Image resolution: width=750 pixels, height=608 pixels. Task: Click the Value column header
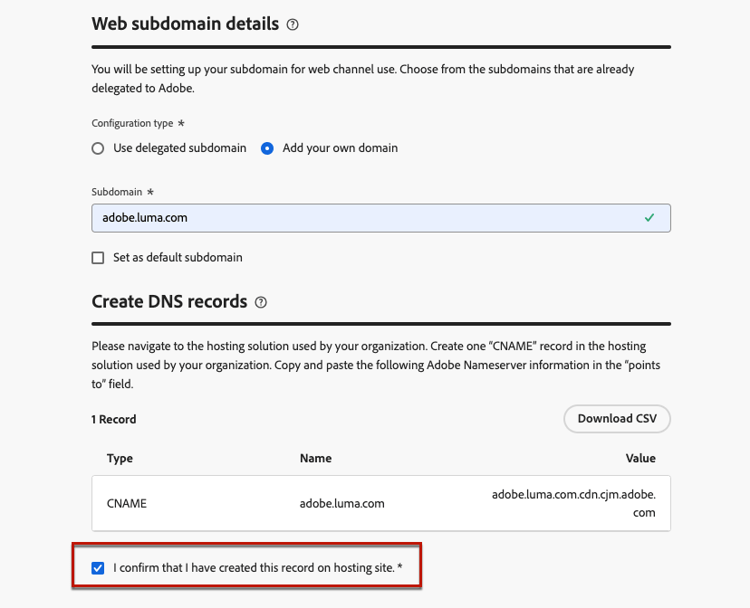(640, 458)
